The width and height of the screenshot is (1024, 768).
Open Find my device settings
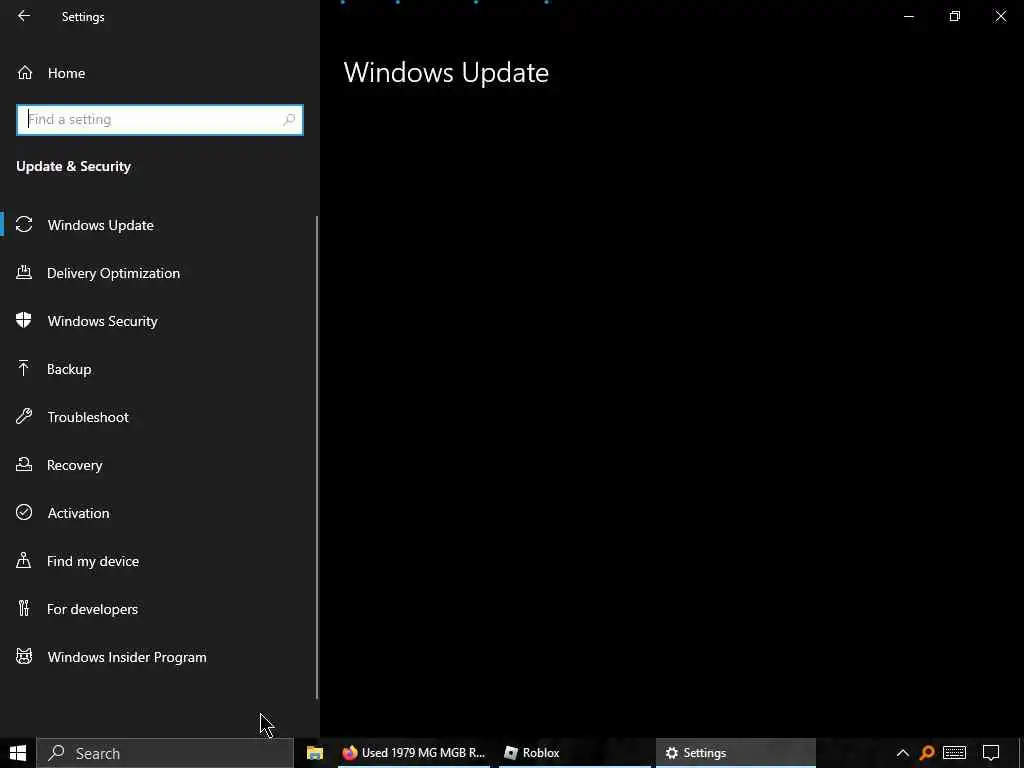coord(93,561)
